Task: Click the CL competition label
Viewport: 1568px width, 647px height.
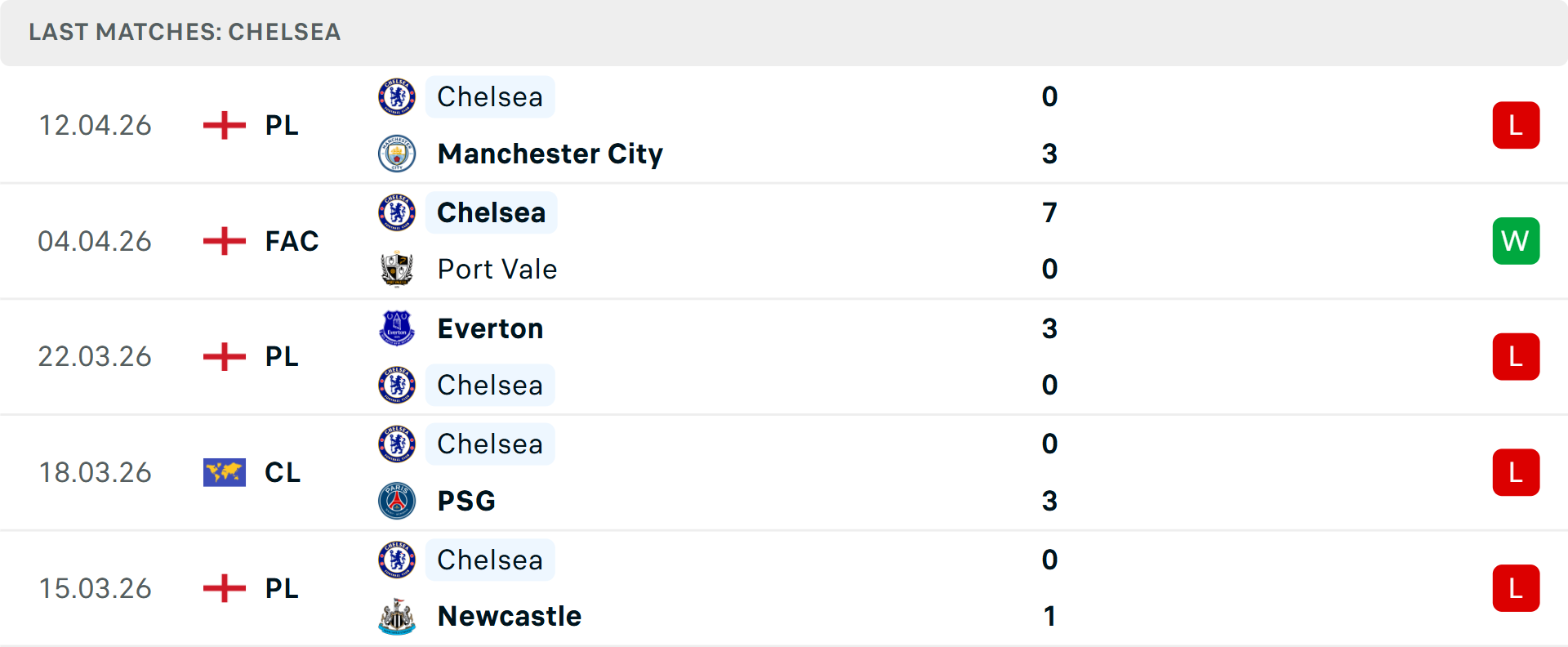Action: click(x=283, y=472)
